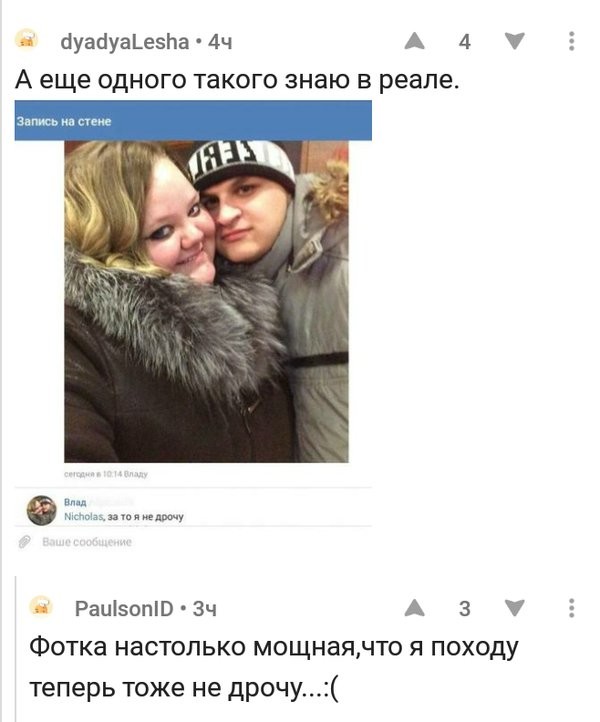The image size is (600, 722).
Task: Open PaulsonID's user profile link
Action: tap(124, 609)
